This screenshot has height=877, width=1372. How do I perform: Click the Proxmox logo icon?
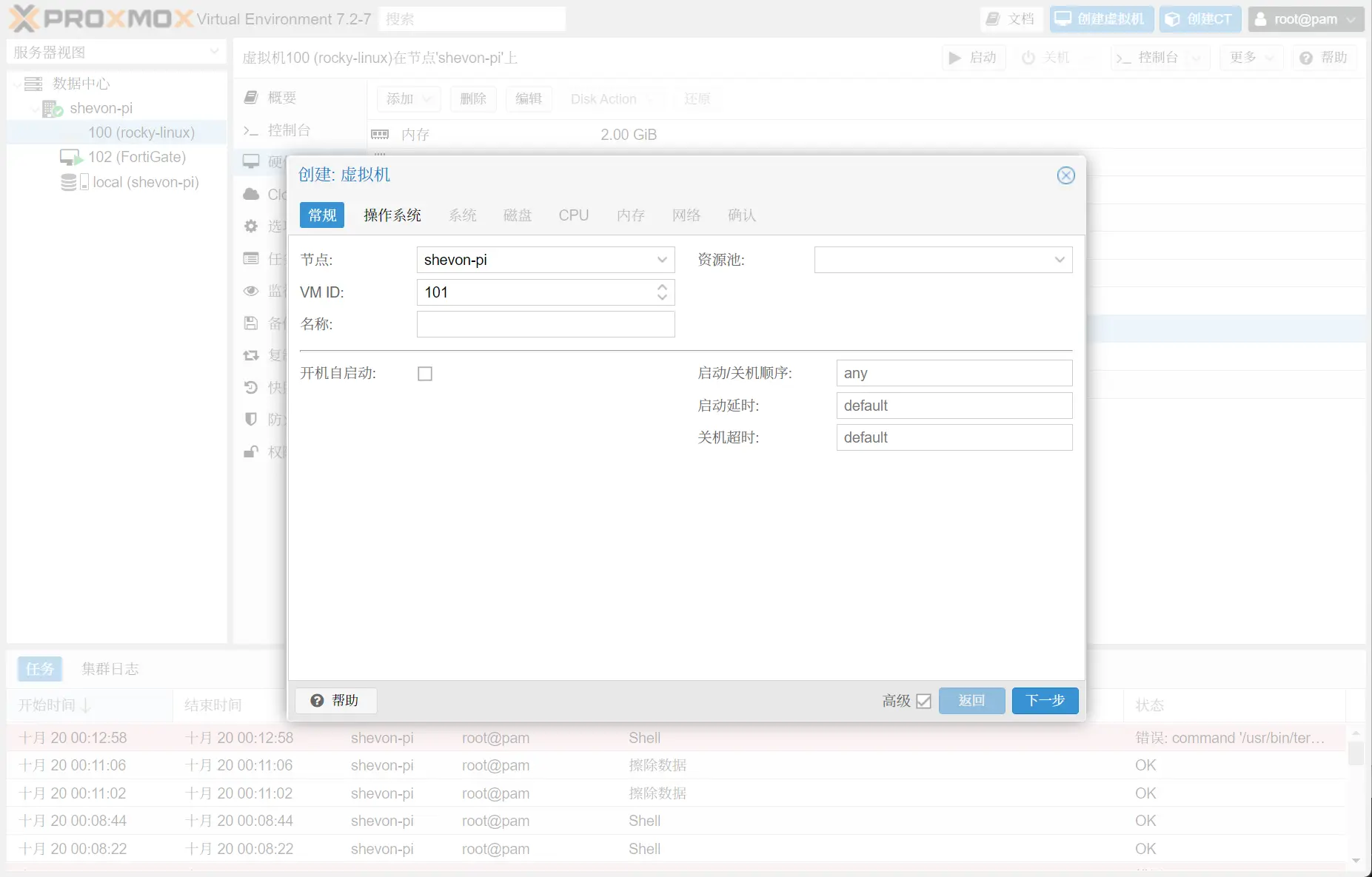click(24, 19)
